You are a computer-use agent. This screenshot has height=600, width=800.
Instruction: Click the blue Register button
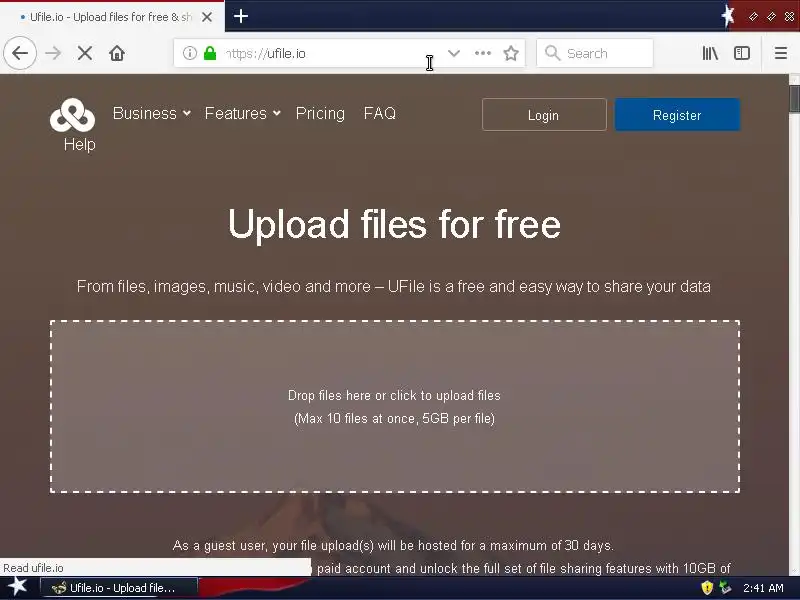(x=677, y=115)
